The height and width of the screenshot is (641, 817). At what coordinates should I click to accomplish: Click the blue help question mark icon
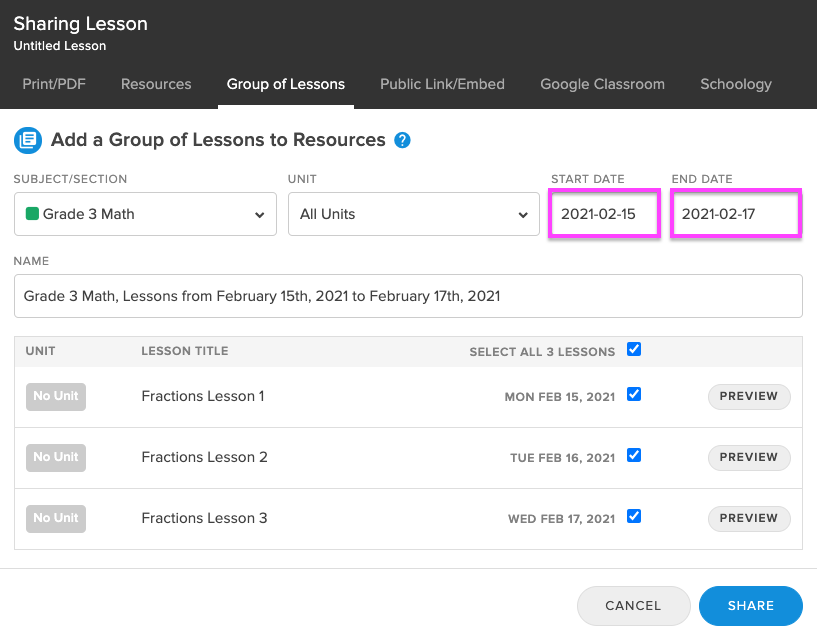click(402, 140)
